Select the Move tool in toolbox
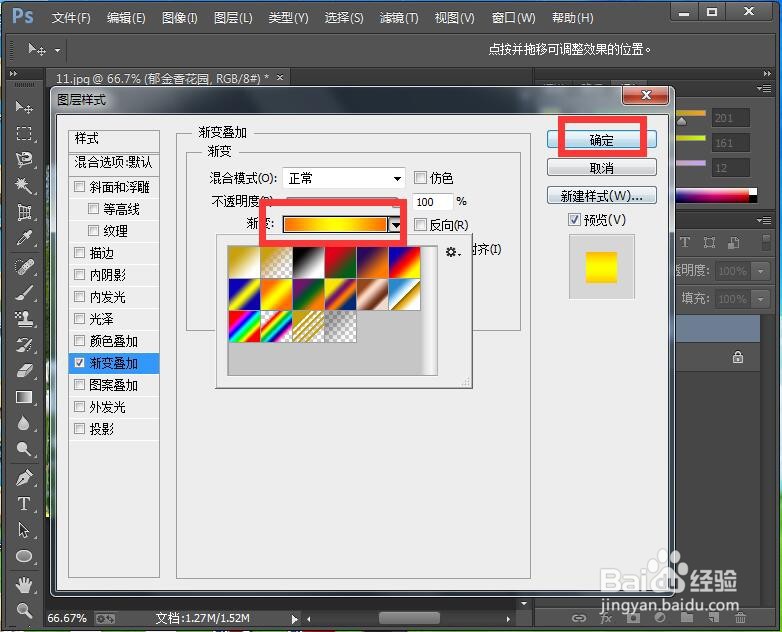The width and height of the screenshot is (782, 632). (23, 107)
